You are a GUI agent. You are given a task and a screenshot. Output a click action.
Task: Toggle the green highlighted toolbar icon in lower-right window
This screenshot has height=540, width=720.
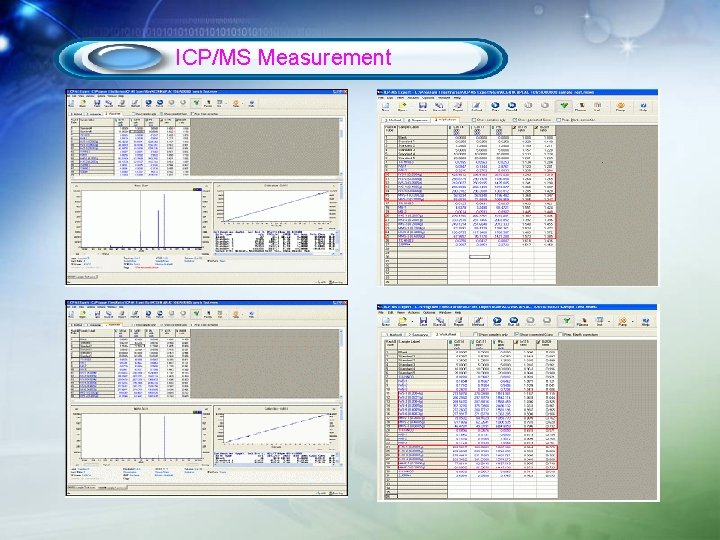pyautogui.click(x=566, y=321)
